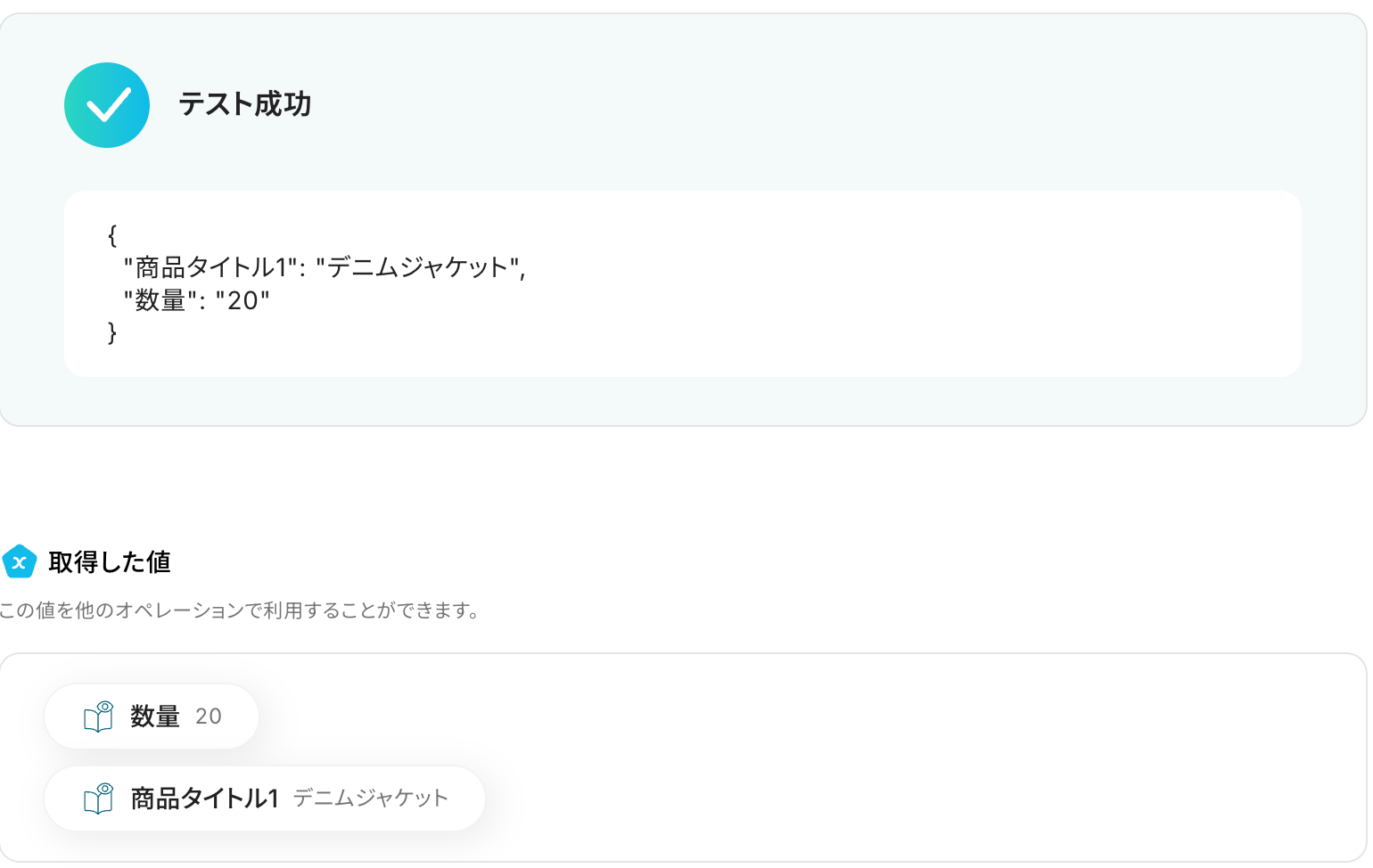The height and width of the screenshot is (868, 1373).
Task: Click the blue pentagon icon beside 取得した値
Action: coord(20,562)
